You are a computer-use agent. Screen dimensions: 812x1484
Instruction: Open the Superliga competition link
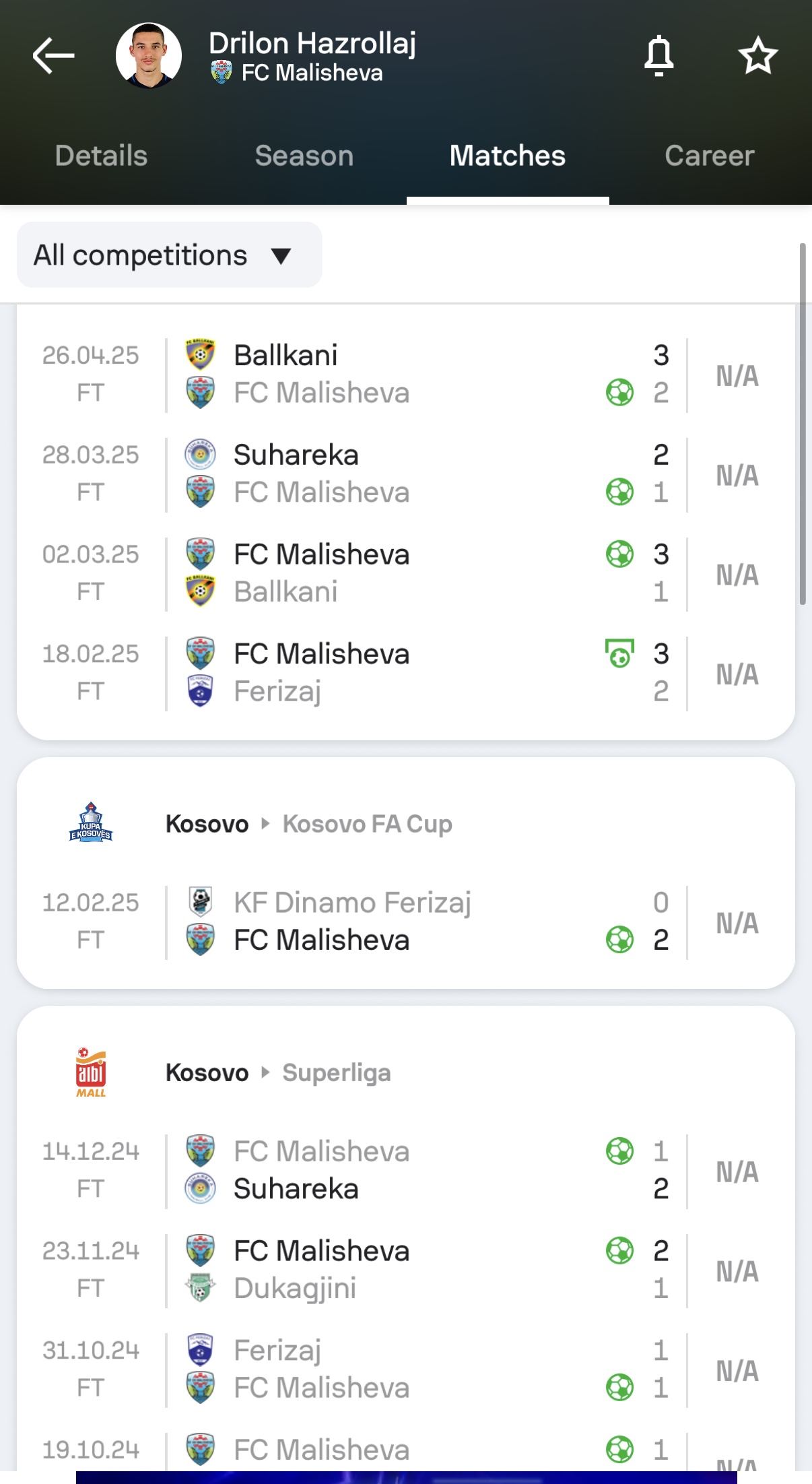tap(337, 1072)
